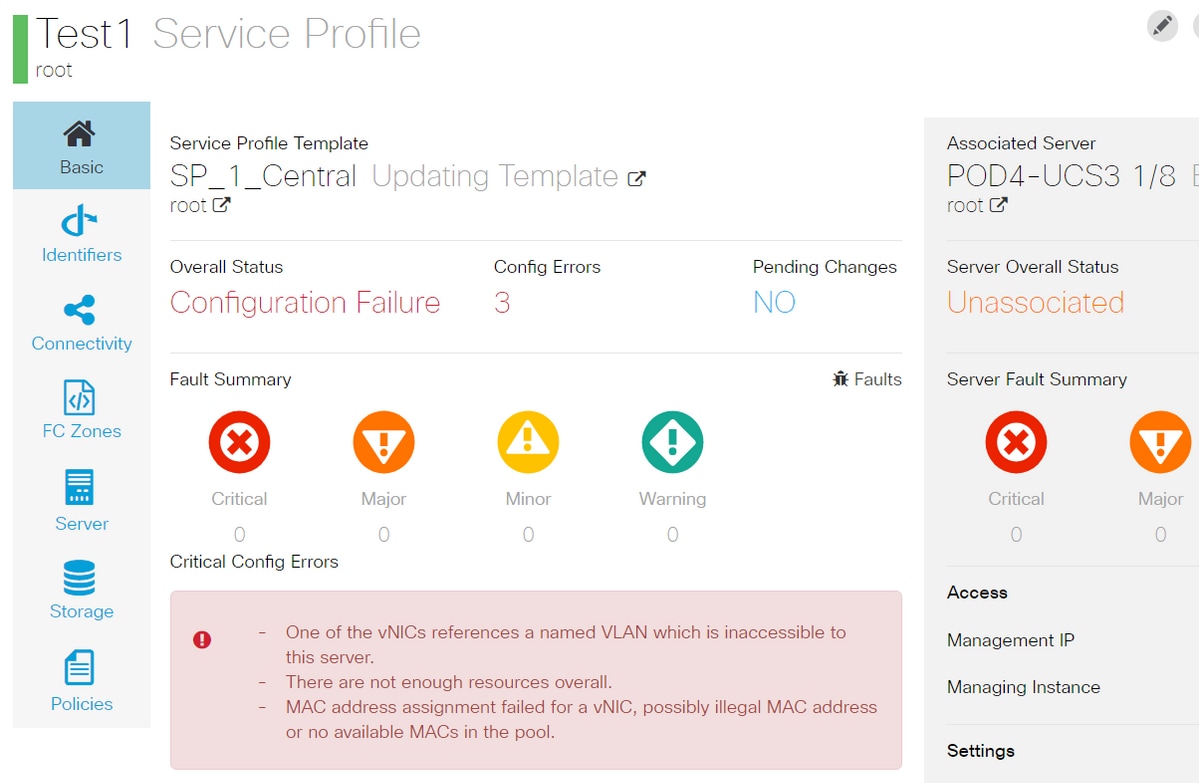Image resolution: width=1199 pixels, height=783 pixels.
Task: Click the teal Warning fault icon
Action: 672,442
